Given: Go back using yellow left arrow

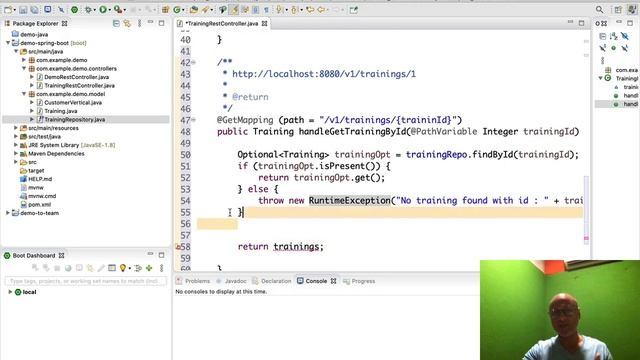Looking at the screenshot, I should pyautogui.click(x=321, y=9).
